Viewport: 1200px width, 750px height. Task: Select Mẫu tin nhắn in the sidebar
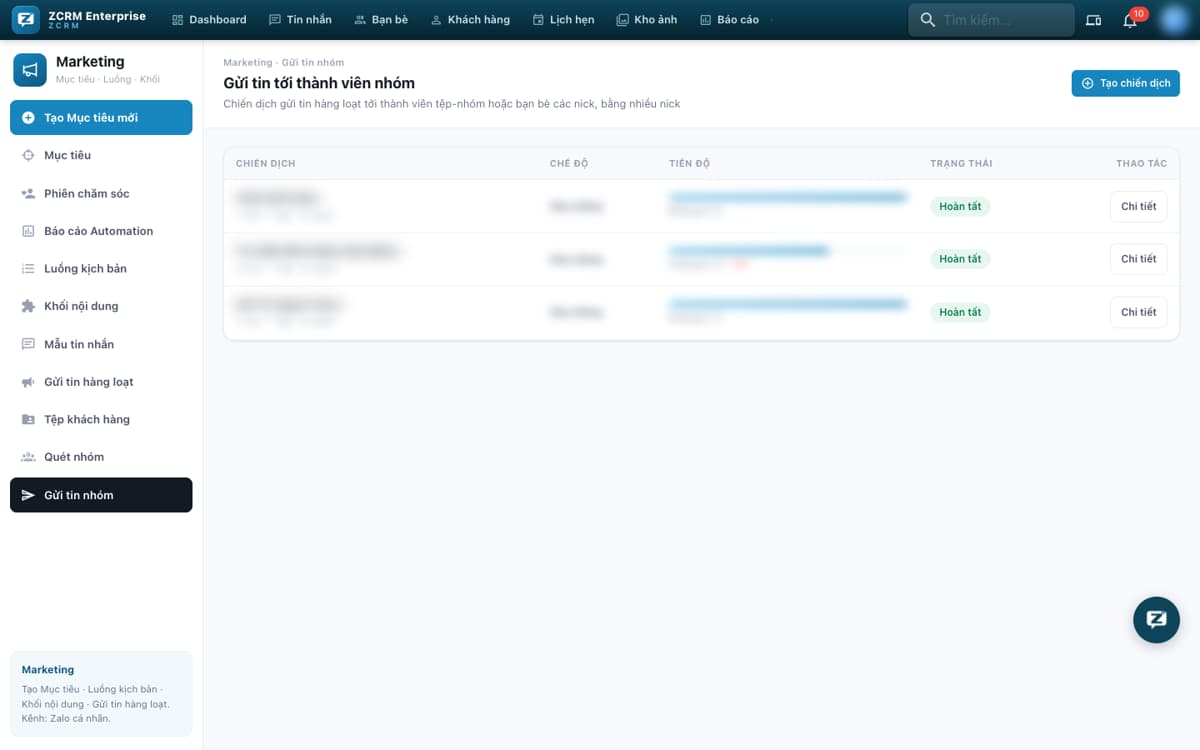pyautogui.click(x=101, y=344)
